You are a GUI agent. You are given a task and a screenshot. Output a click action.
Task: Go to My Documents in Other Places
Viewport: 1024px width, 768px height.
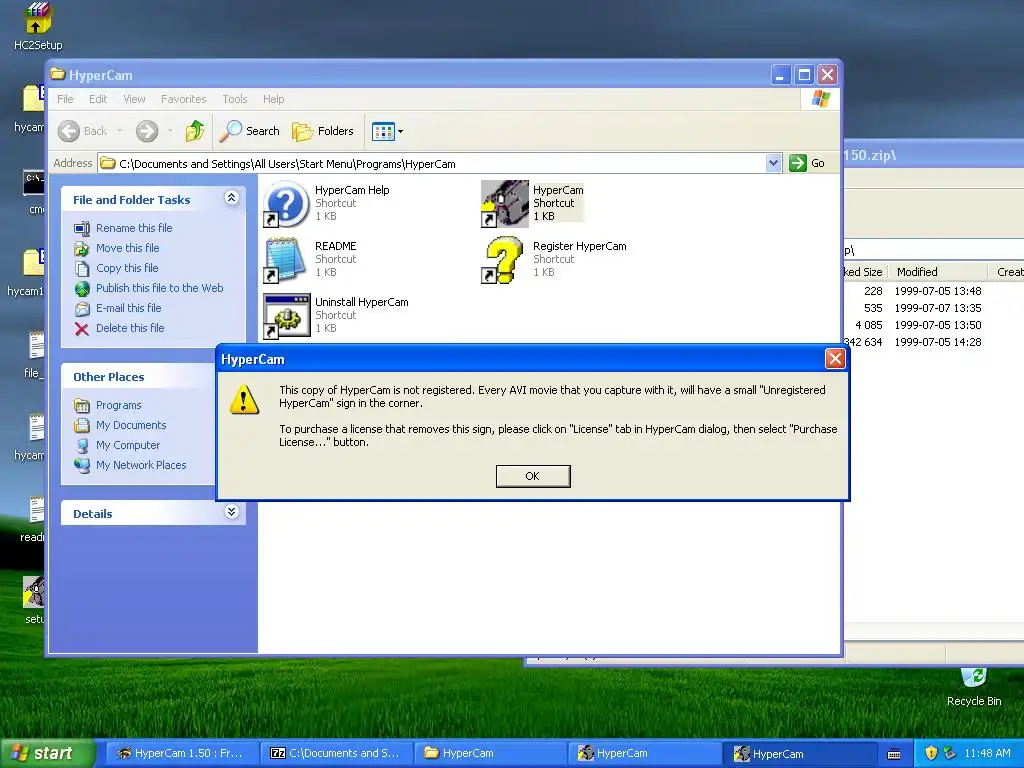(x=131, y=425)
